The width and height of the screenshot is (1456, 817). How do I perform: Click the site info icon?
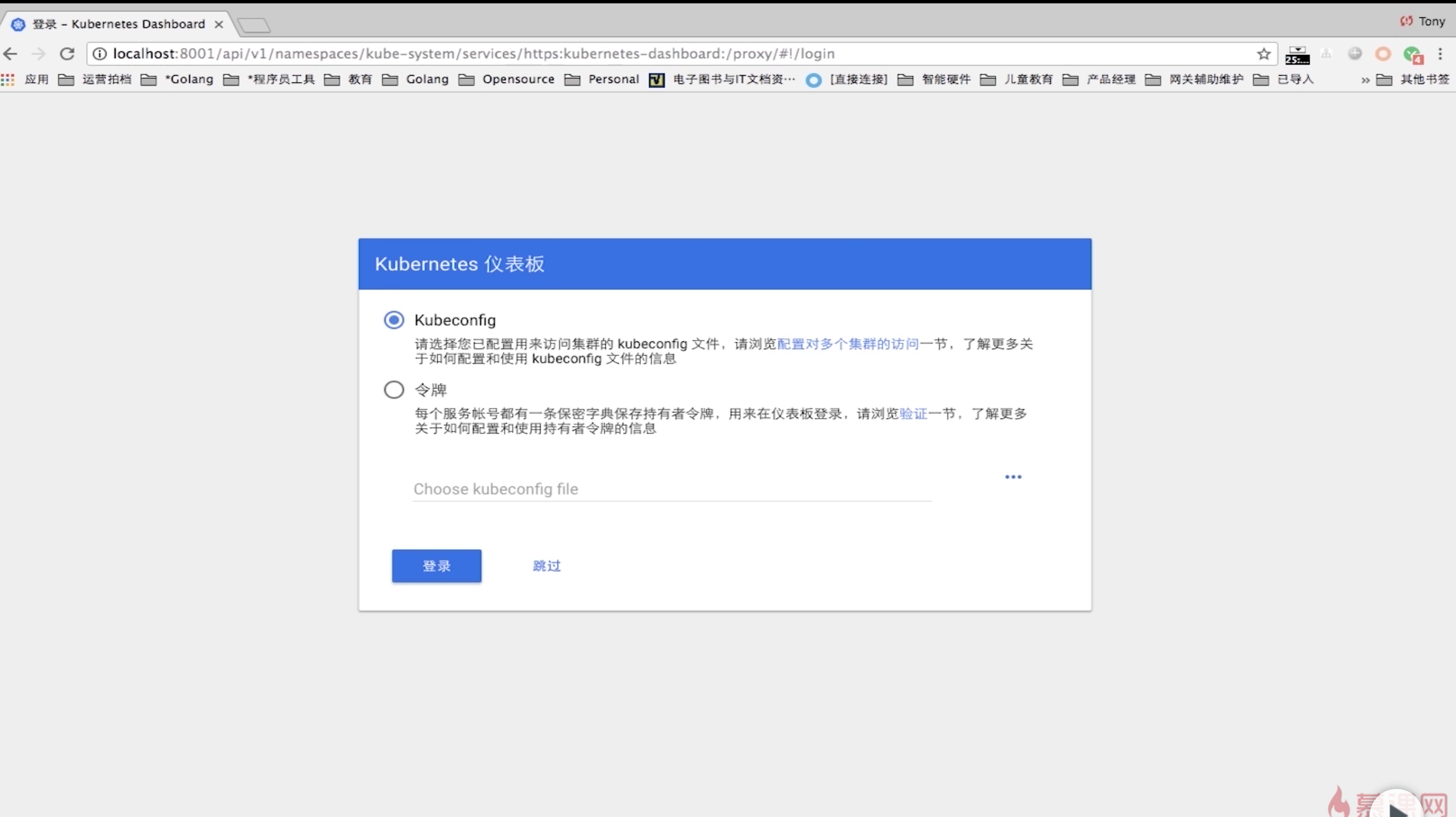[x=100, y=54]
